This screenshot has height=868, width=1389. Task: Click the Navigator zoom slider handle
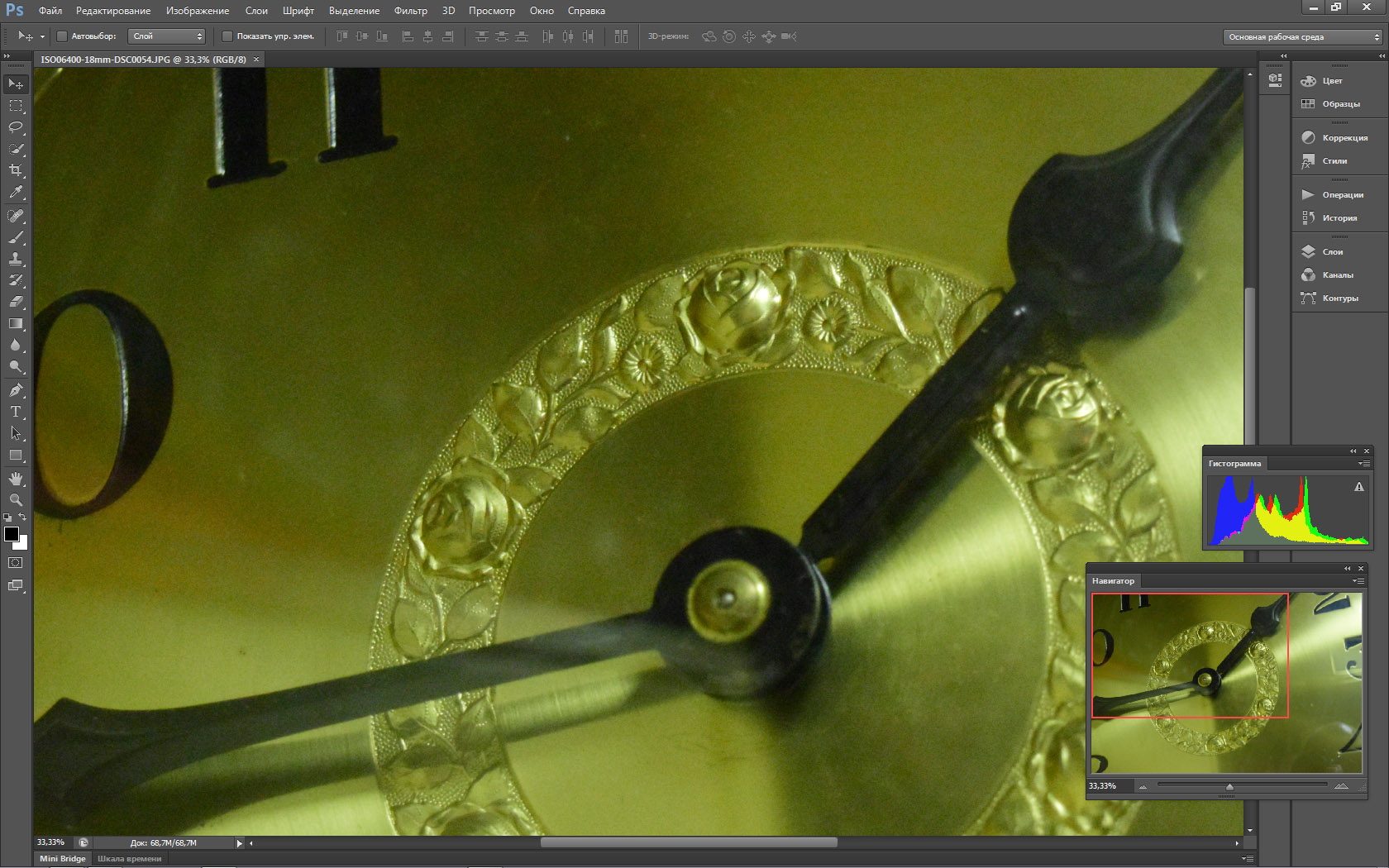(1229, 786)
